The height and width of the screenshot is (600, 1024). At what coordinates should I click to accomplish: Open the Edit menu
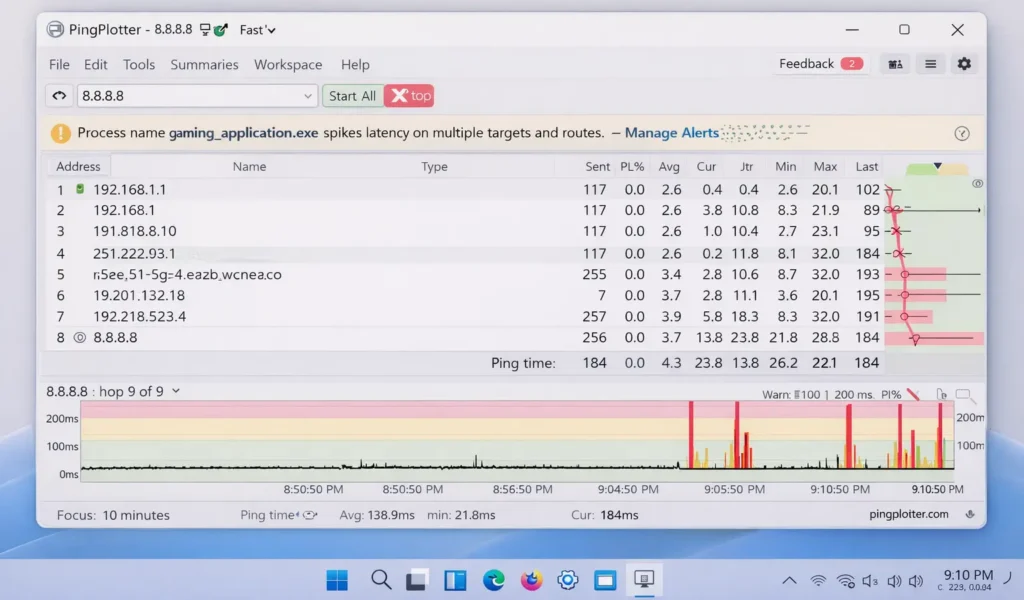point(95,65)
